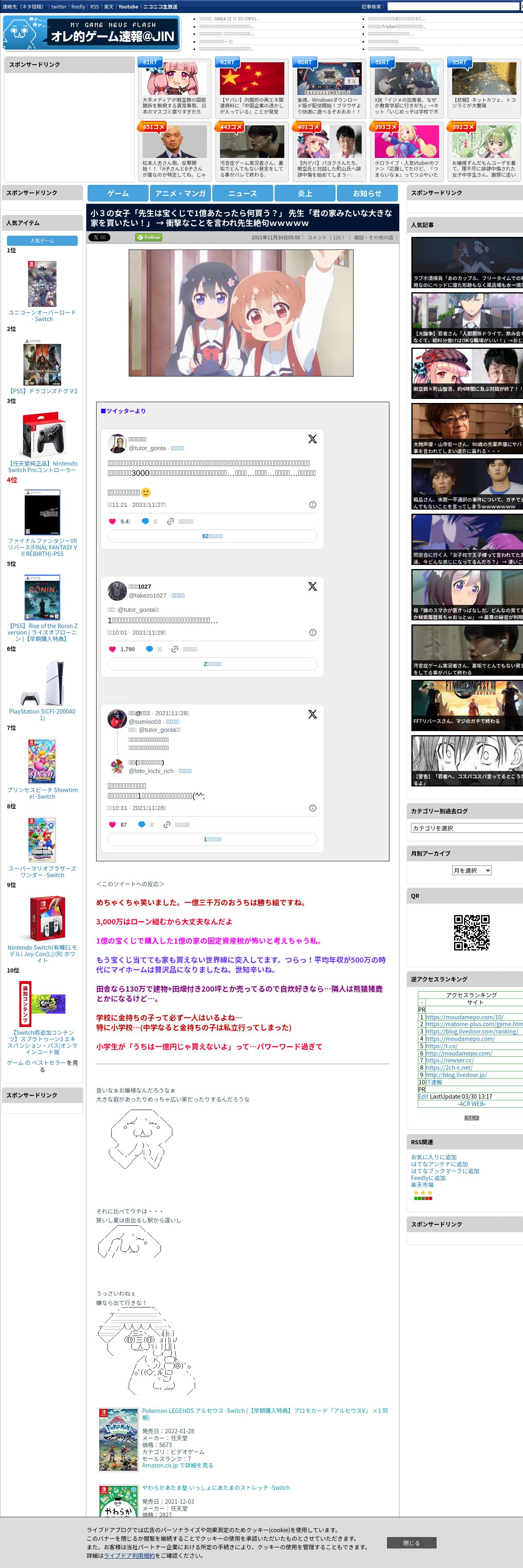
Task: Open 【PS5】ドラゴンズドグマ2 product link
Action: pos(42,392)
